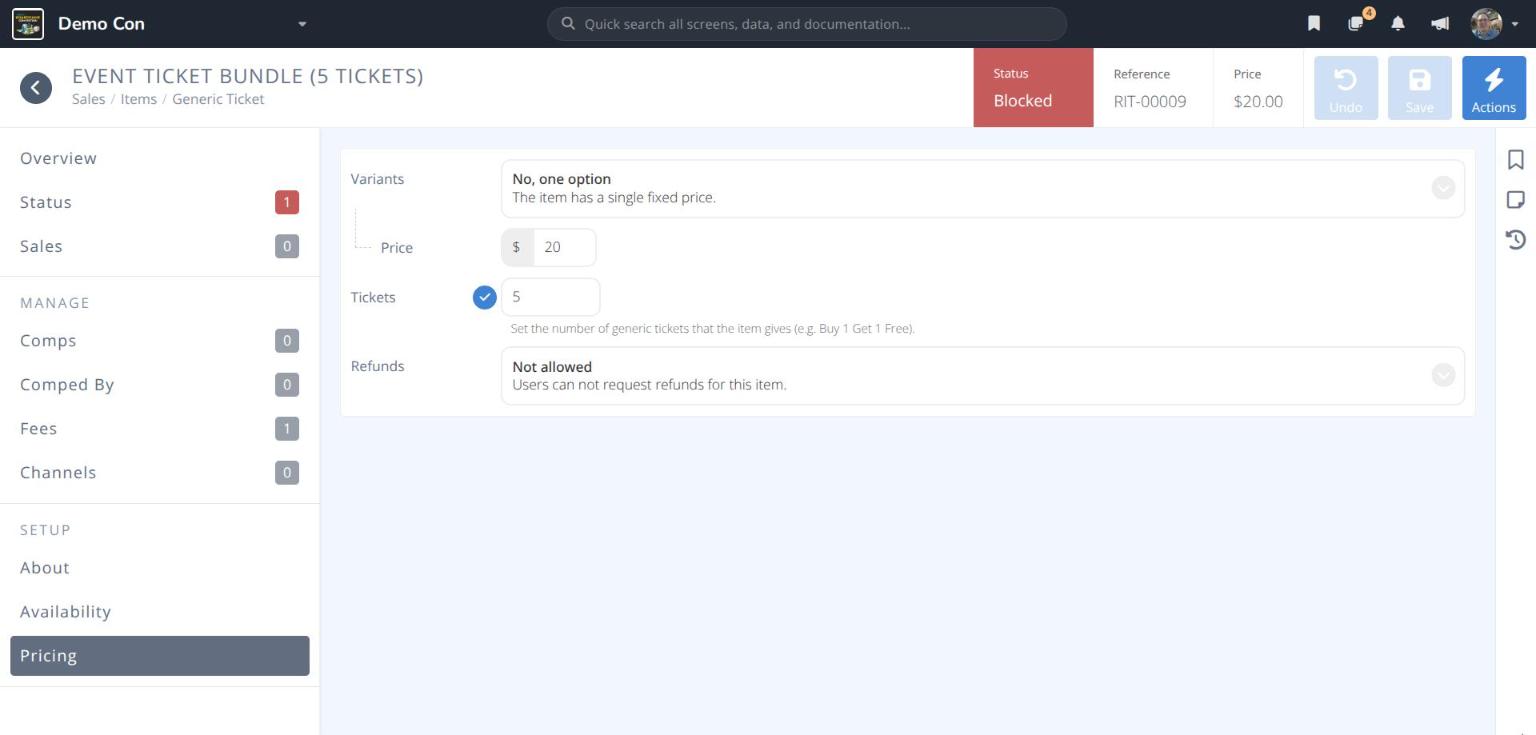Open the Actions menu button
Screen dimensions: 1536x735
pyautogui.click(x=1494, y=88)
